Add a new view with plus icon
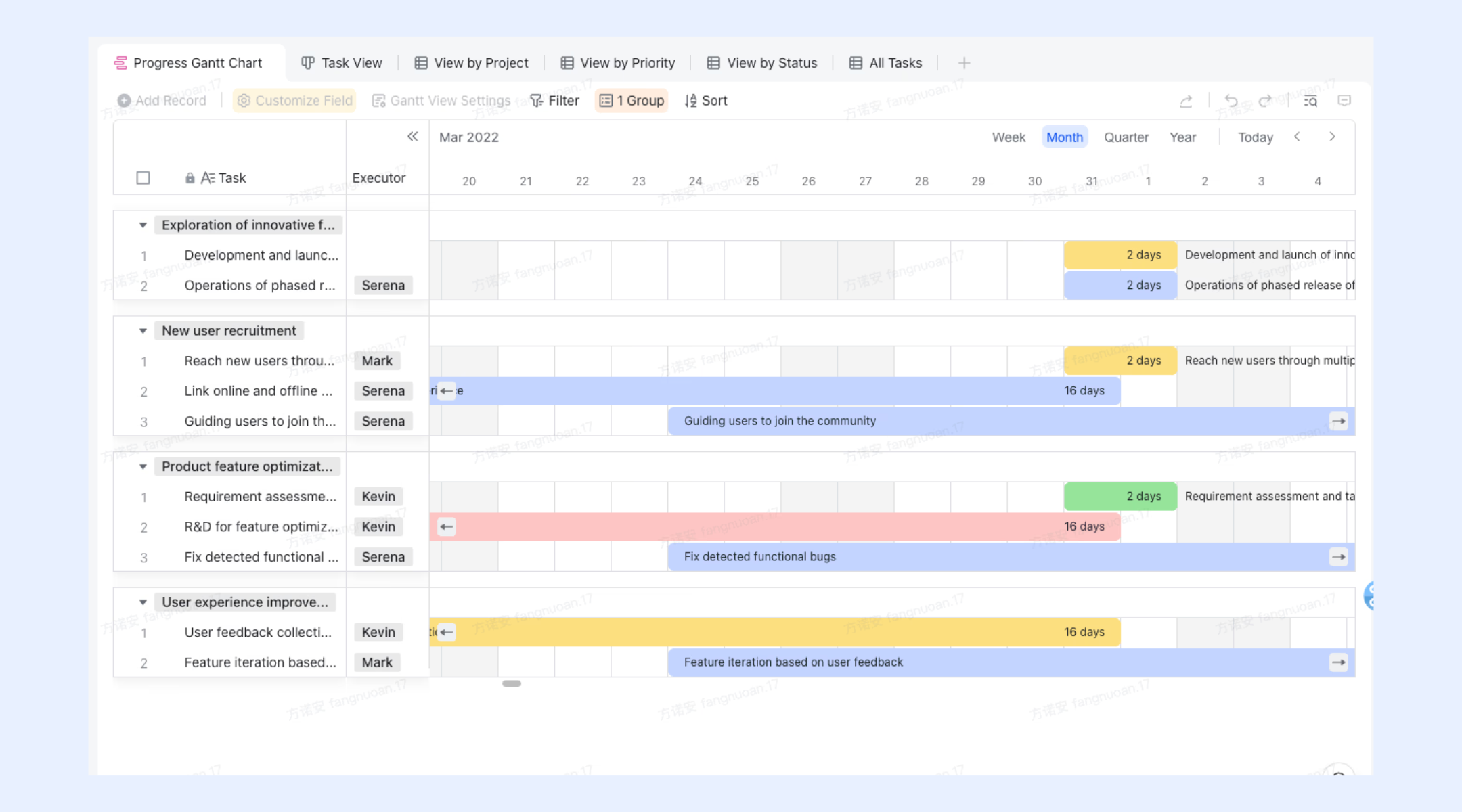The width and height of the screenshot is (1462, 812). [x=964, y=63]
